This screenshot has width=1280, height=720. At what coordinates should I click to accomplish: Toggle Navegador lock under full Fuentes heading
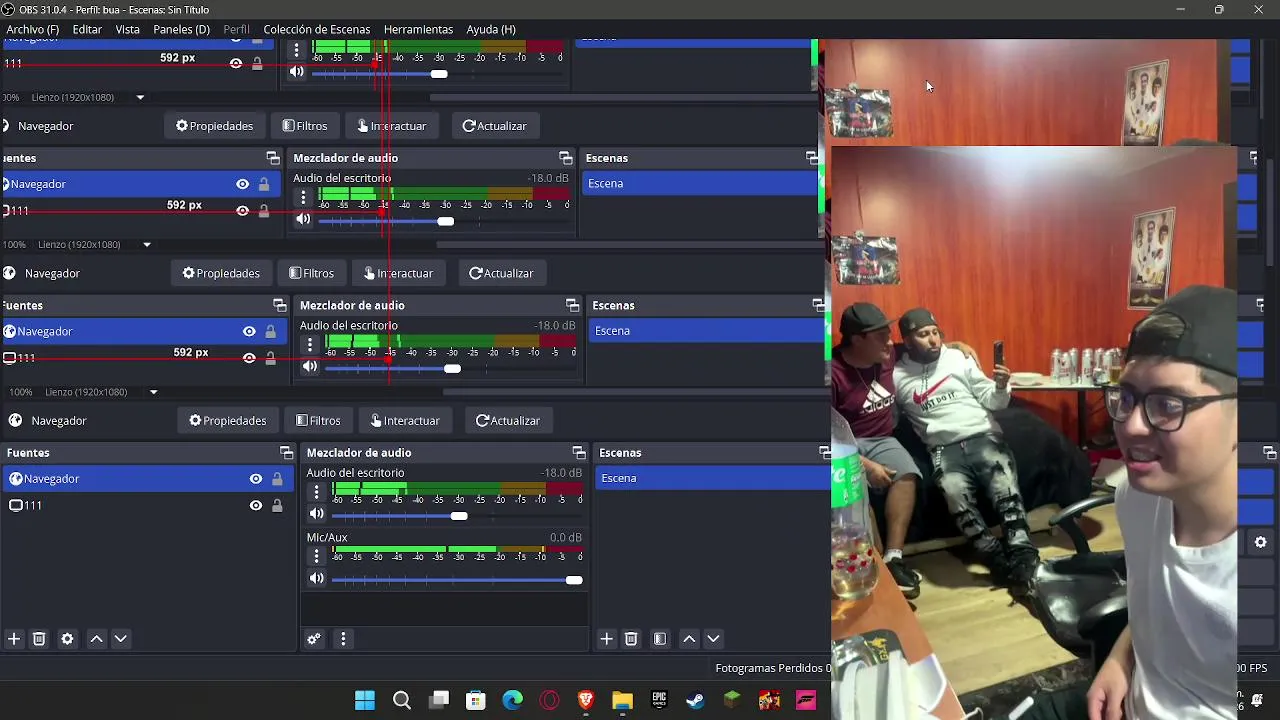[x=277, y=479]
